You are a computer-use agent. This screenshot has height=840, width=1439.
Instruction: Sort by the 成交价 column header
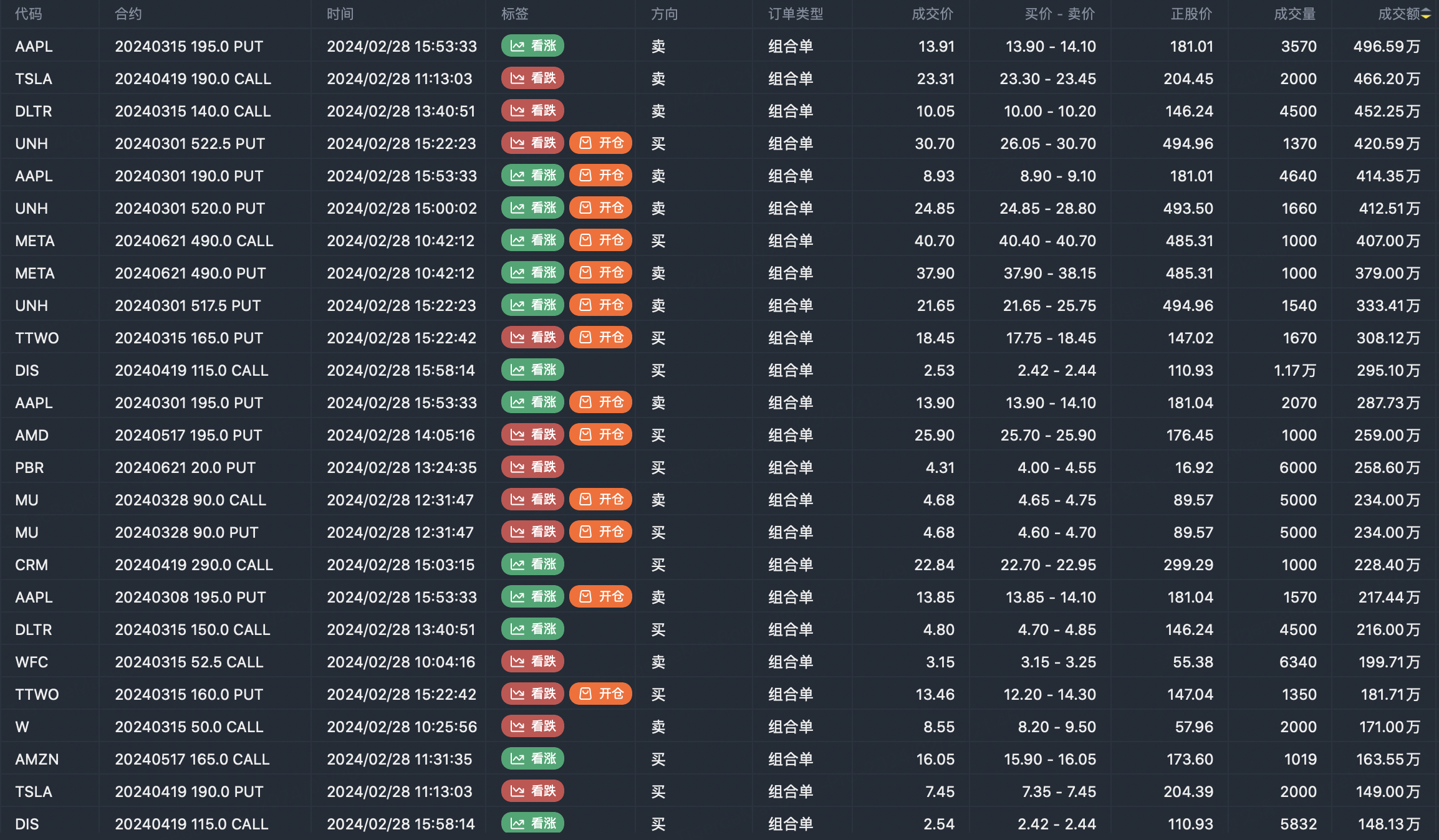(932, 14)
